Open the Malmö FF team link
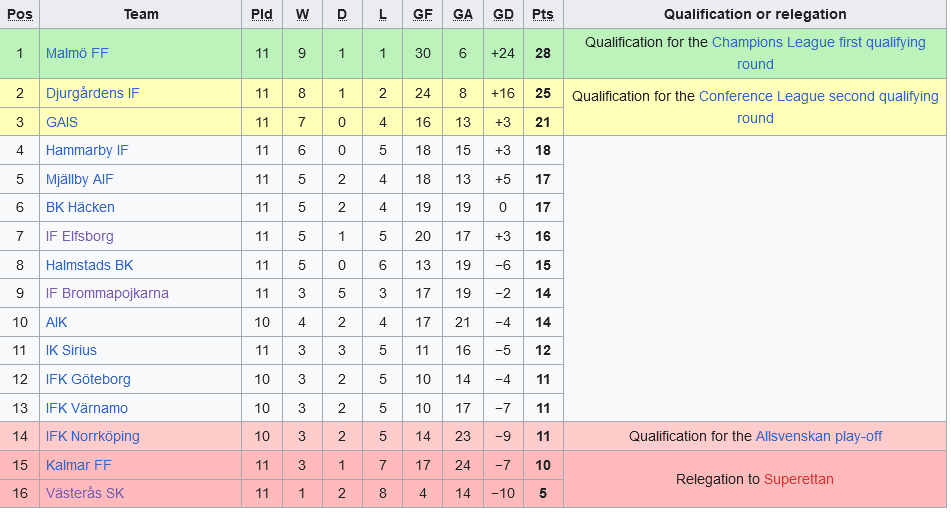951x513 pixels. pyautogui.click(x=76, y=53)
